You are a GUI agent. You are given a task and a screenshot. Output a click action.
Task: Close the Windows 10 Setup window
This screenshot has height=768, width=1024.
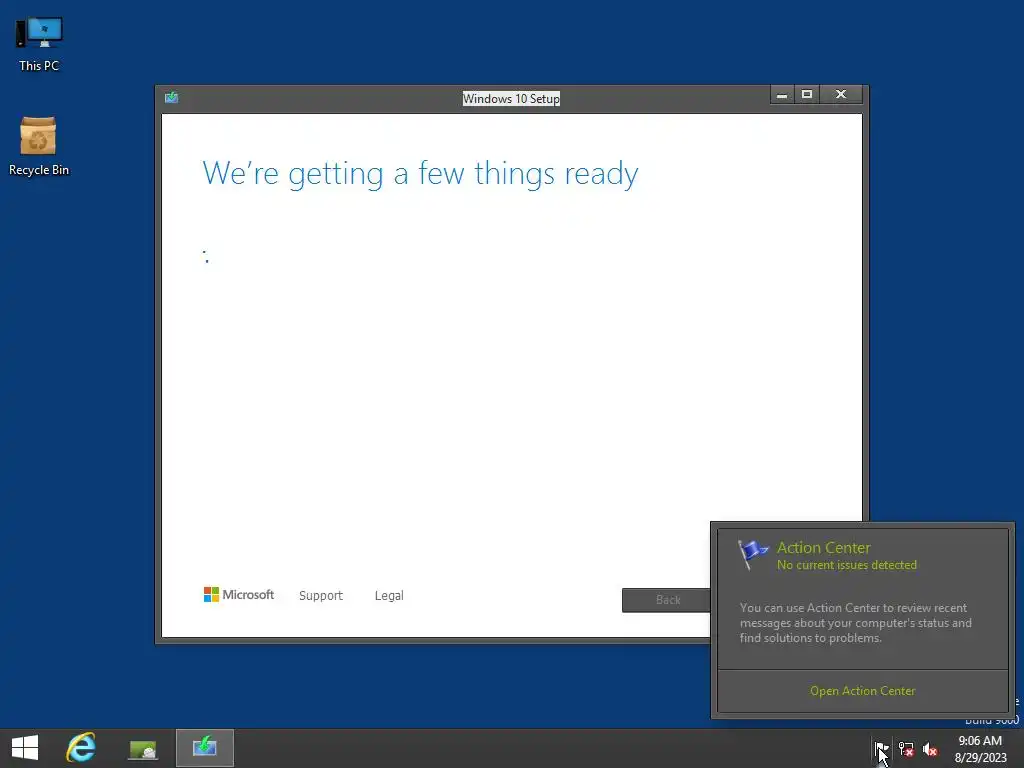841,95
